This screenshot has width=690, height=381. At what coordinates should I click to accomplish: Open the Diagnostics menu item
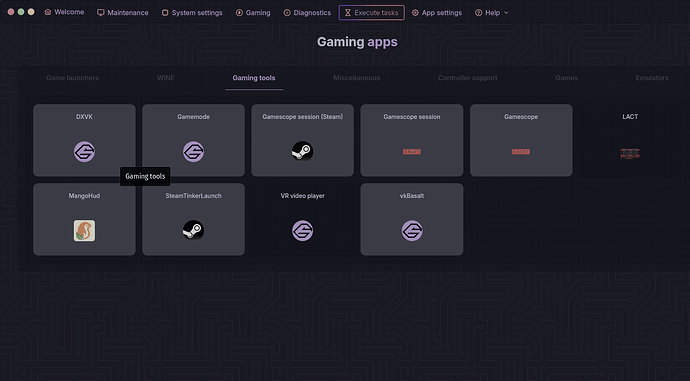307,13
